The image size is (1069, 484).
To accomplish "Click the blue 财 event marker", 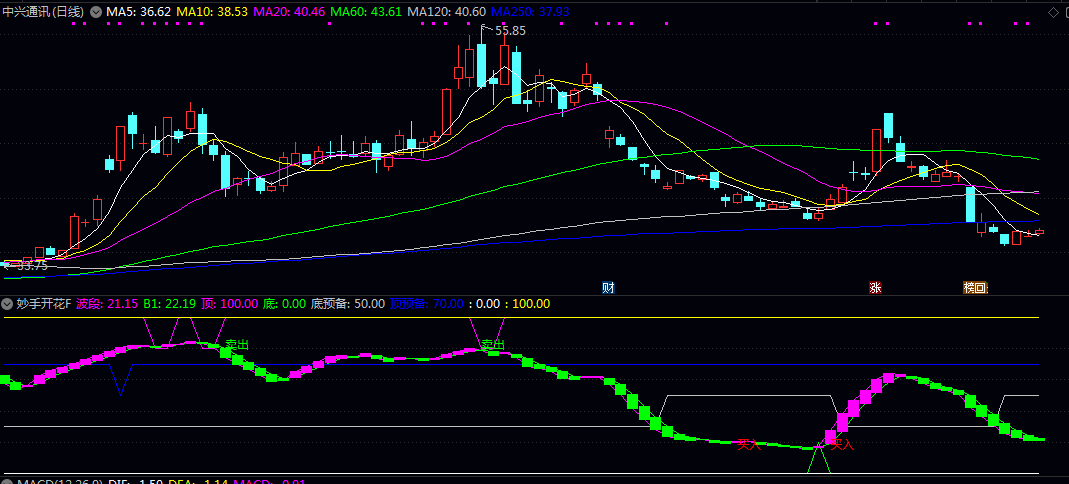I will pyautogui.click(x=607, y=287).
